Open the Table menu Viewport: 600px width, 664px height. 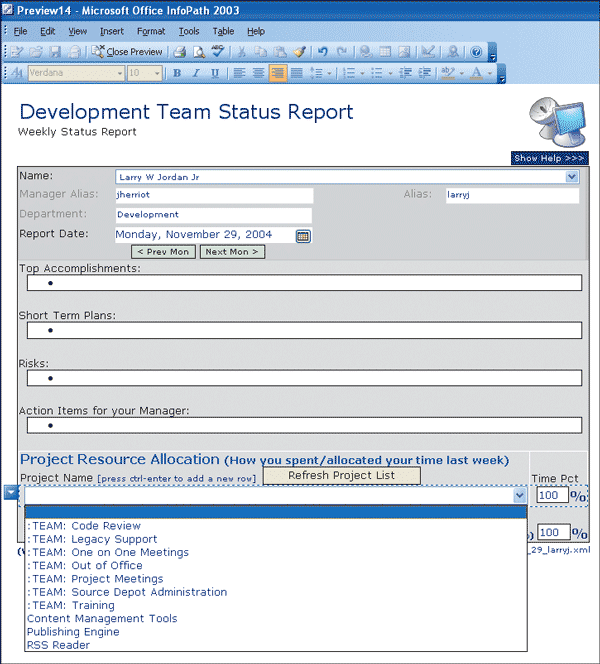(x=223, y=31)
